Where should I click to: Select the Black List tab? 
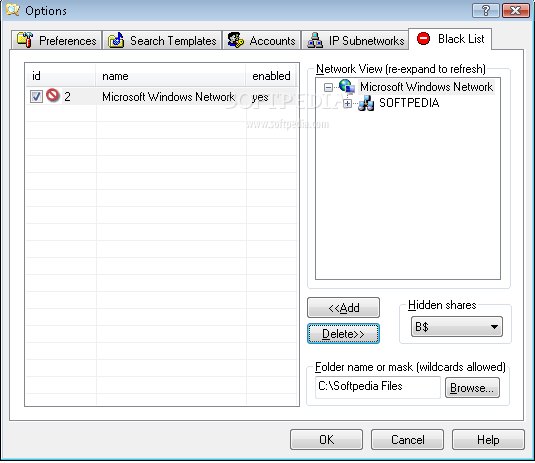(x=450, y=39)
